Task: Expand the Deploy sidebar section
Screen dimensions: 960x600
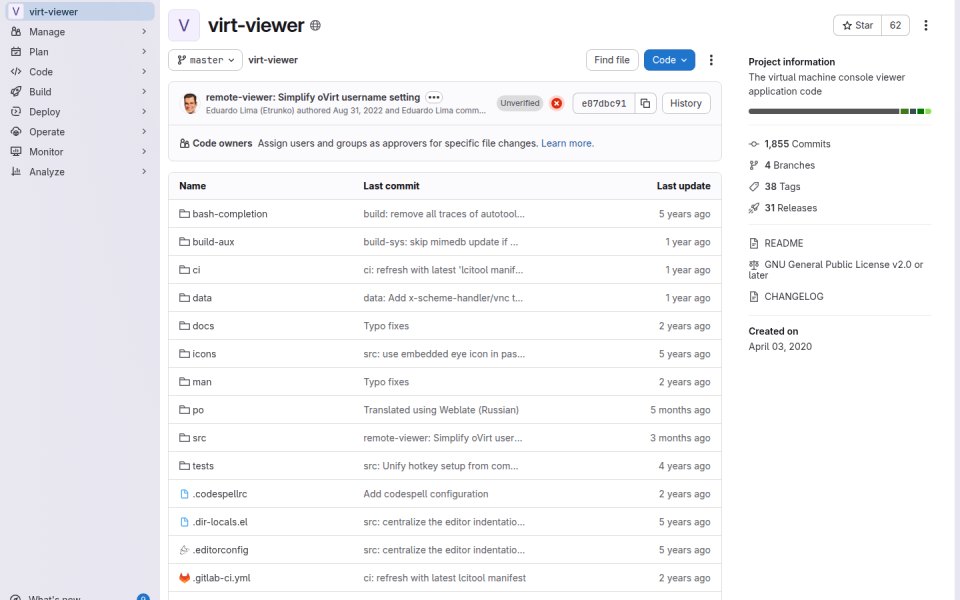Action: [80, 112]
